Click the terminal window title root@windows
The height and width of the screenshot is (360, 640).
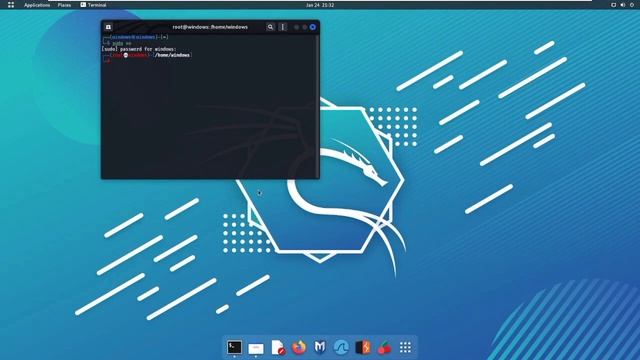210,27
